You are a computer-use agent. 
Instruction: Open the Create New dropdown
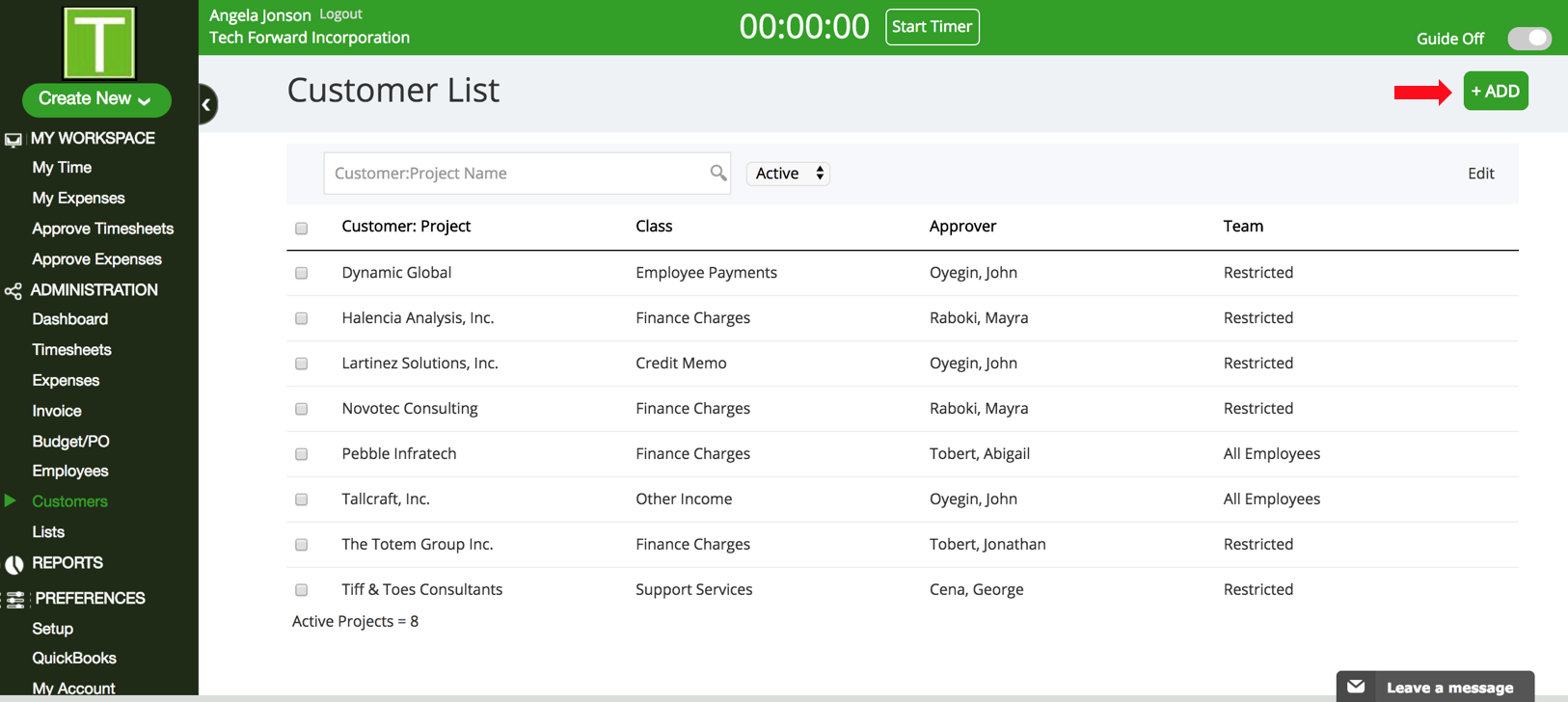(96, 99)
